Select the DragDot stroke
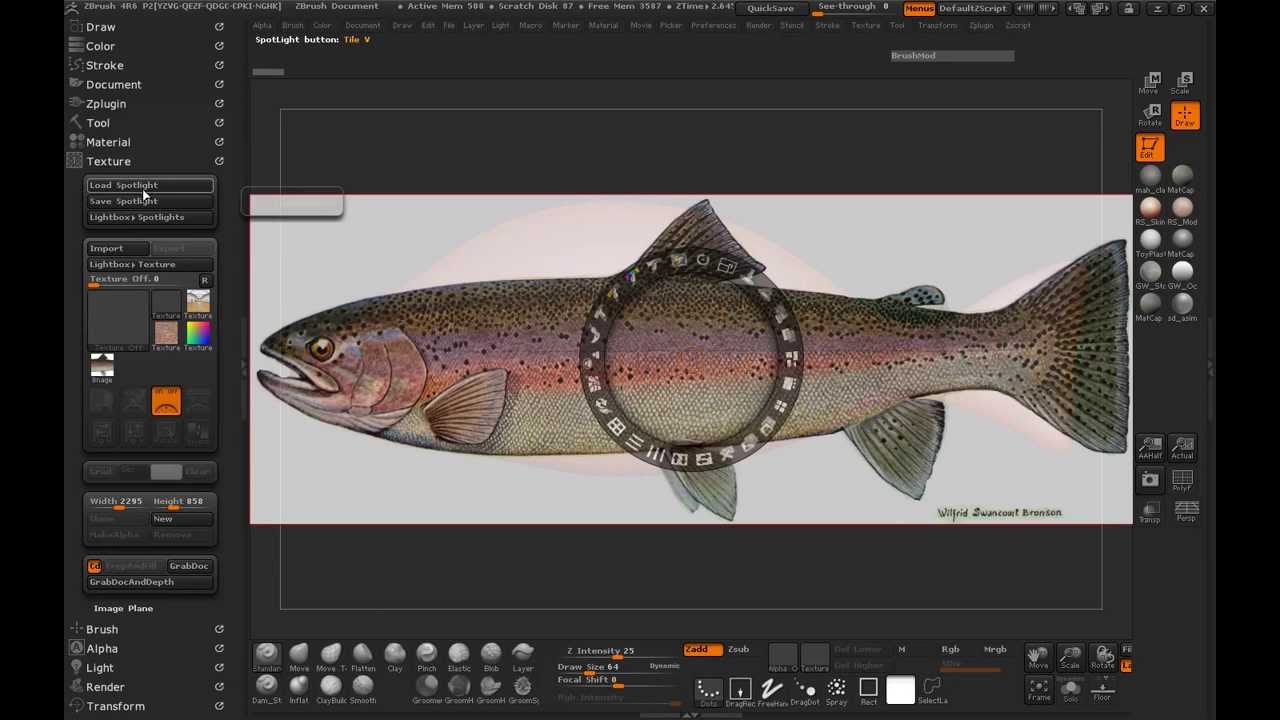The image size is (1280, 720). pyautogui.click(x=804, y=691)
